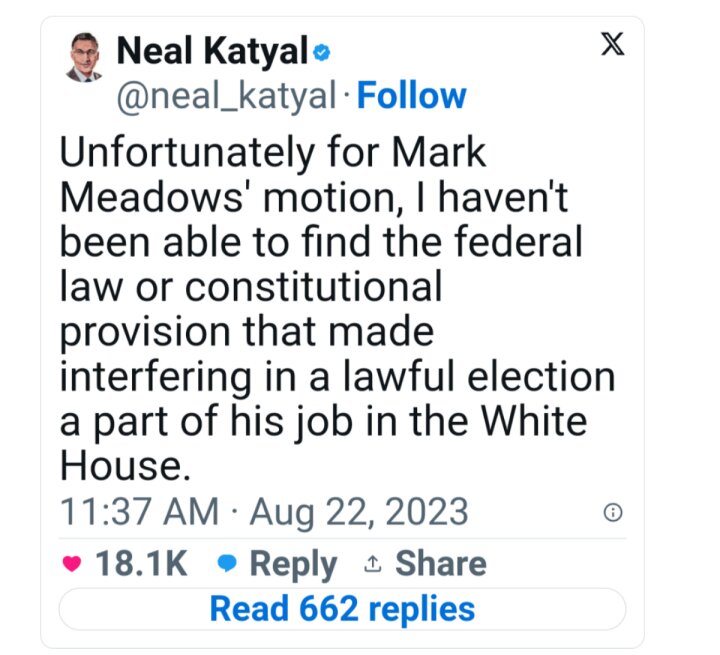Click the blue reply bubble icon
Image resolution: width=720 pixels, height=655 pixels.
(x=227, y=563)
